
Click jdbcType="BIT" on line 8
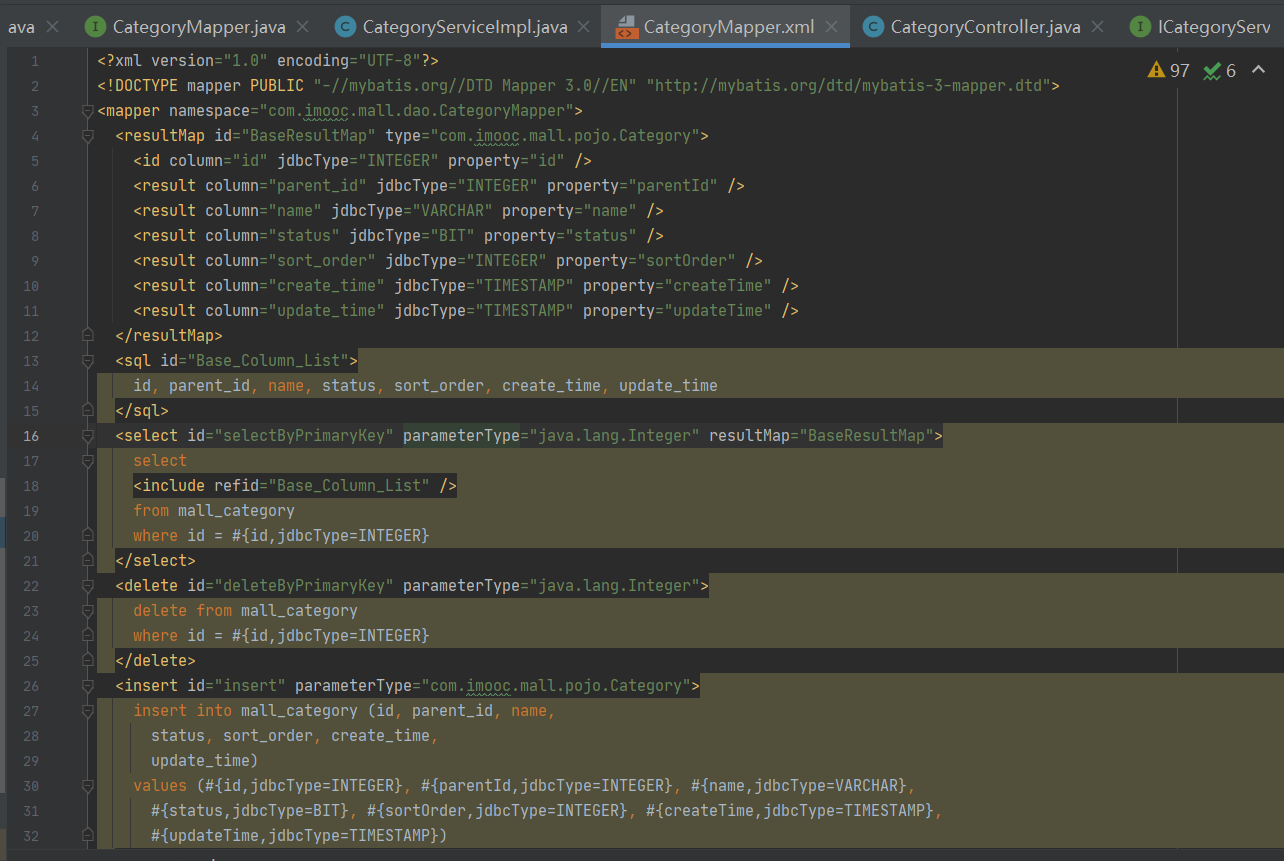coord(412,236)
